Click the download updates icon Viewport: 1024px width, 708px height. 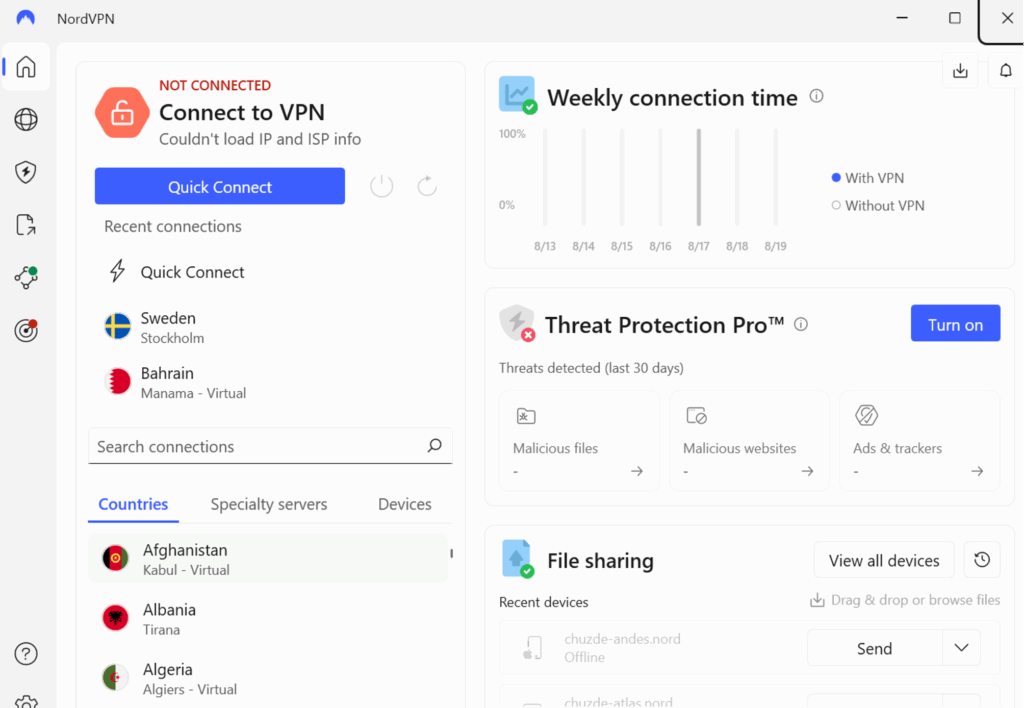[960, 70]
